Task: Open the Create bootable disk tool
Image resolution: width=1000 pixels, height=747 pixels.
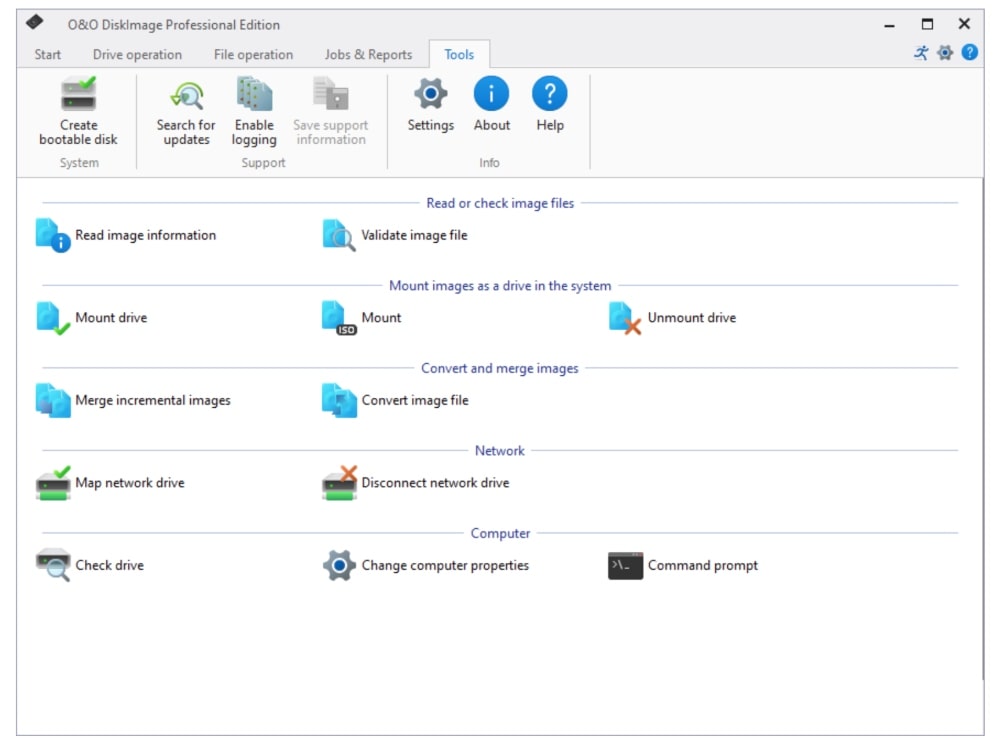Action: click(x=79, y=110)
